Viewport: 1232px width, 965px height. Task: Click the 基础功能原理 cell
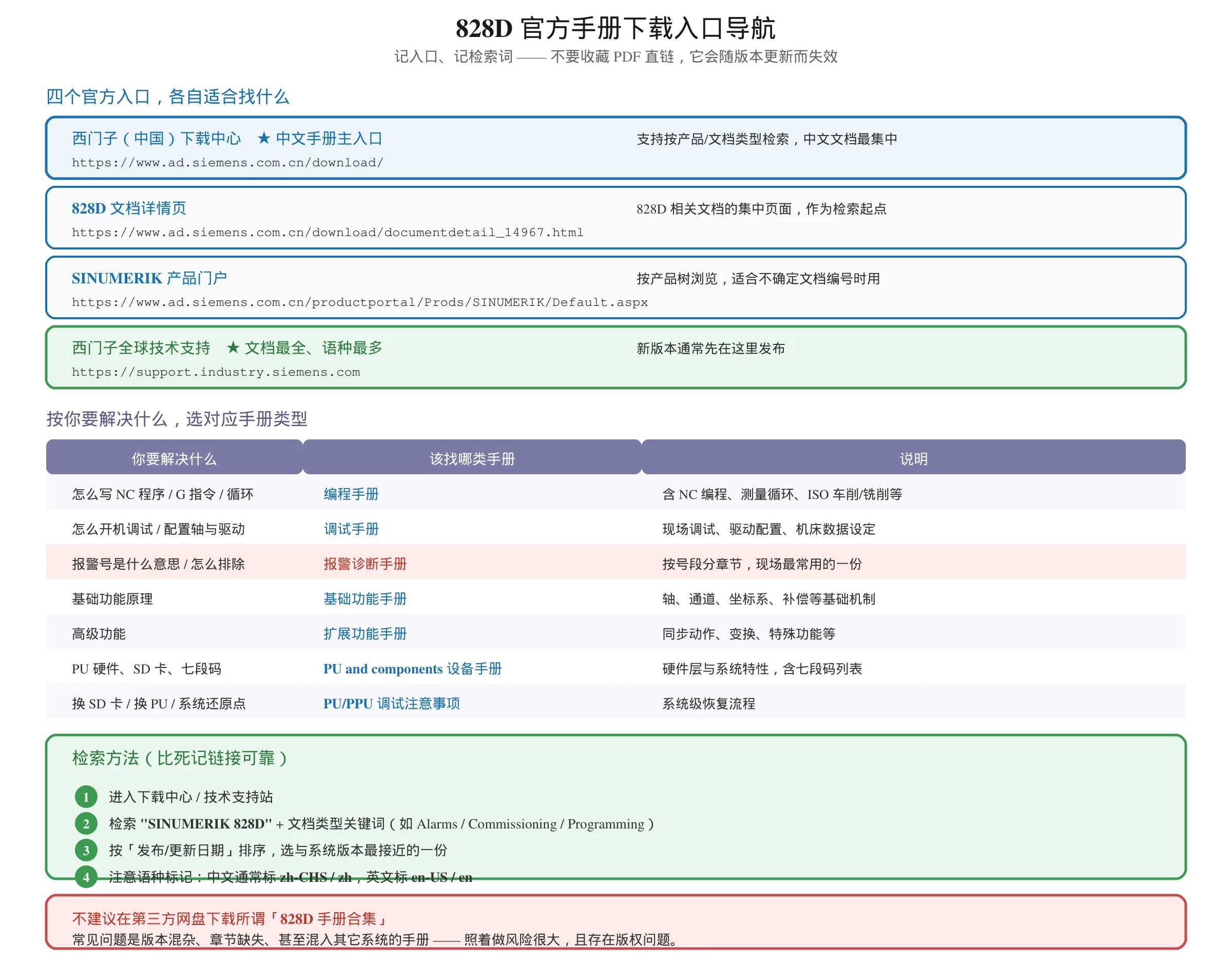[112, 599]
